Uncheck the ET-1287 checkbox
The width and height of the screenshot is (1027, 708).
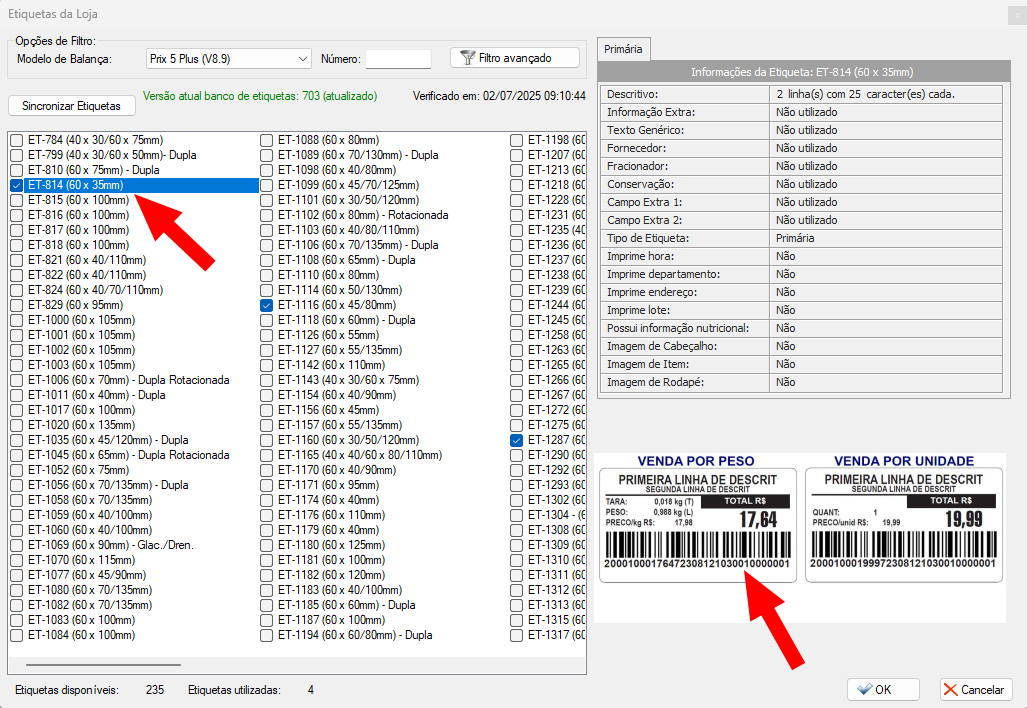click(x=516, y=440)
